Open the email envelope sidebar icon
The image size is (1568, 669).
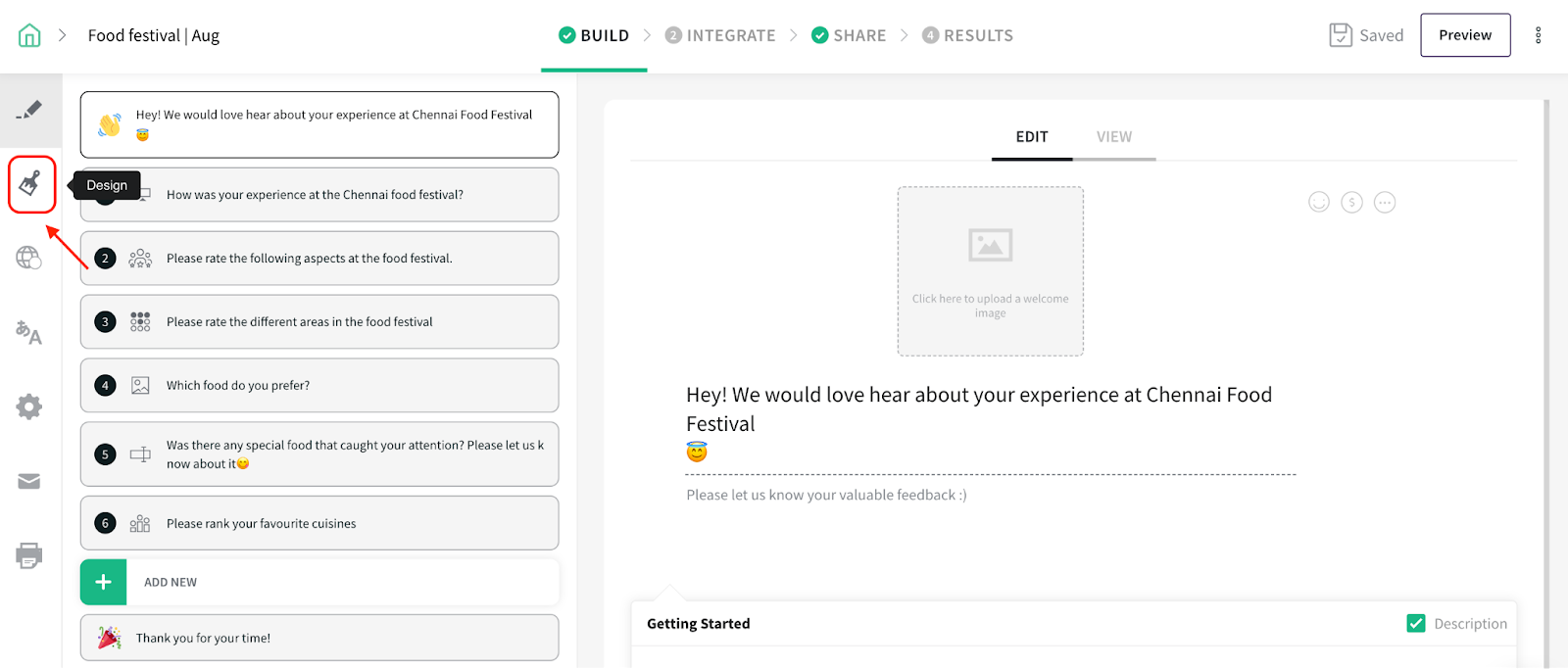[x=29, y=481]
